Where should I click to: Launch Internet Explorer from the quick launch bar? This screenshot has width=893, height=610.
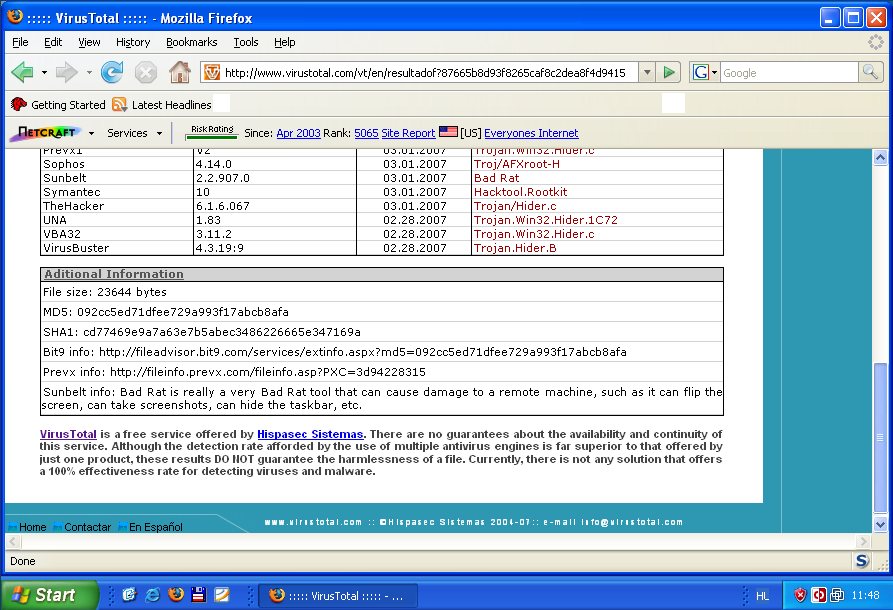153,595
